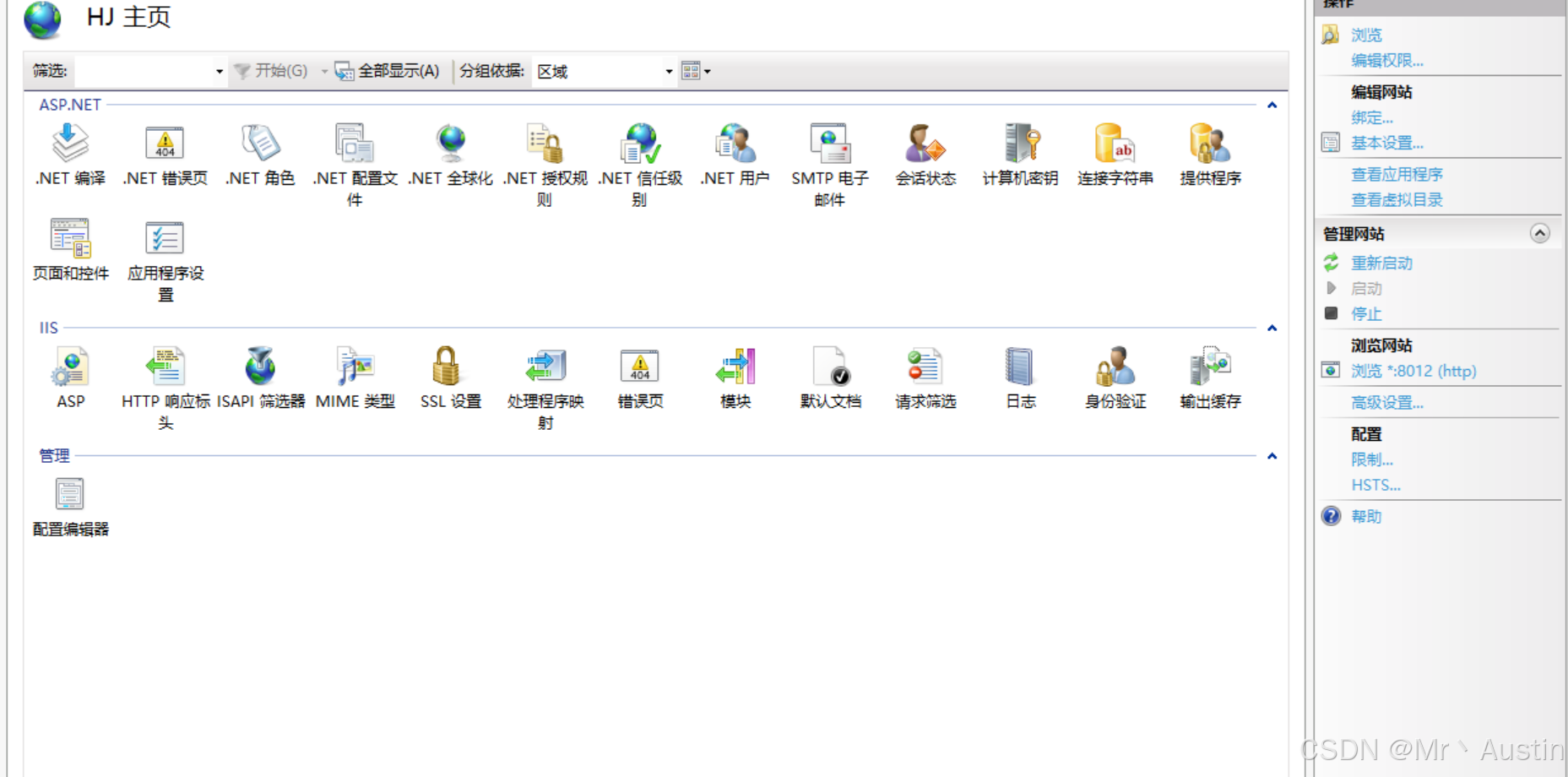This screenshot has height=777, width=1568.
Task: Click the black stop square icon
Action: pyautogui.click(x=1331, y=313)
